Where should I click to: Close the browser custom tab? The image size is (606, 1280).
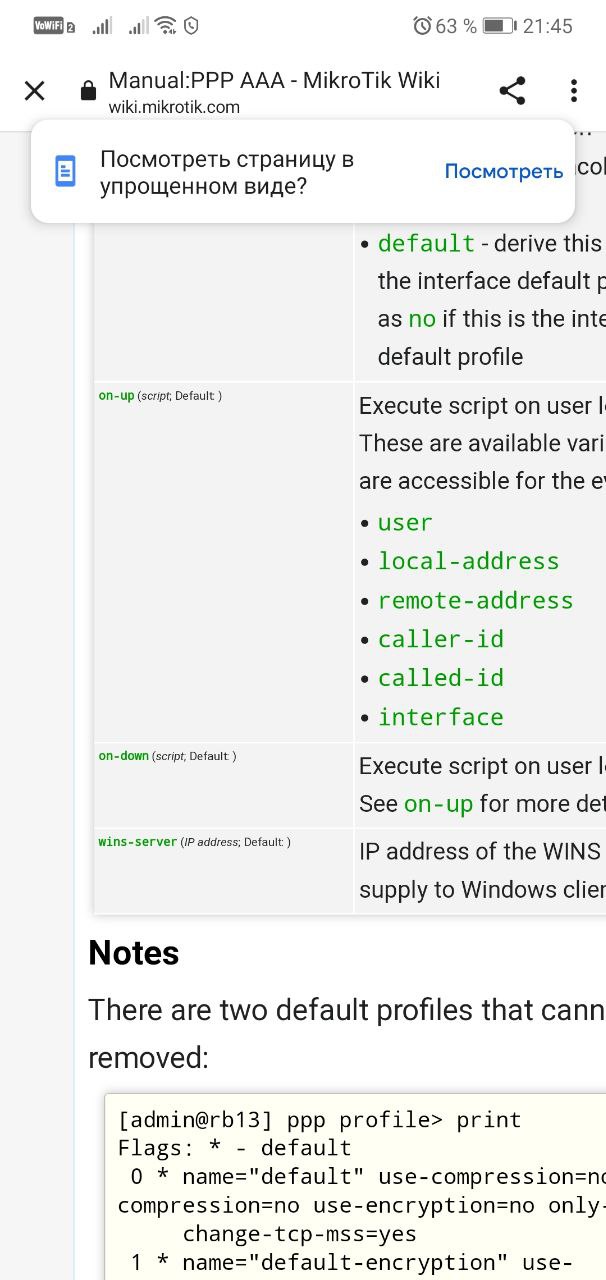coord(34,91)
